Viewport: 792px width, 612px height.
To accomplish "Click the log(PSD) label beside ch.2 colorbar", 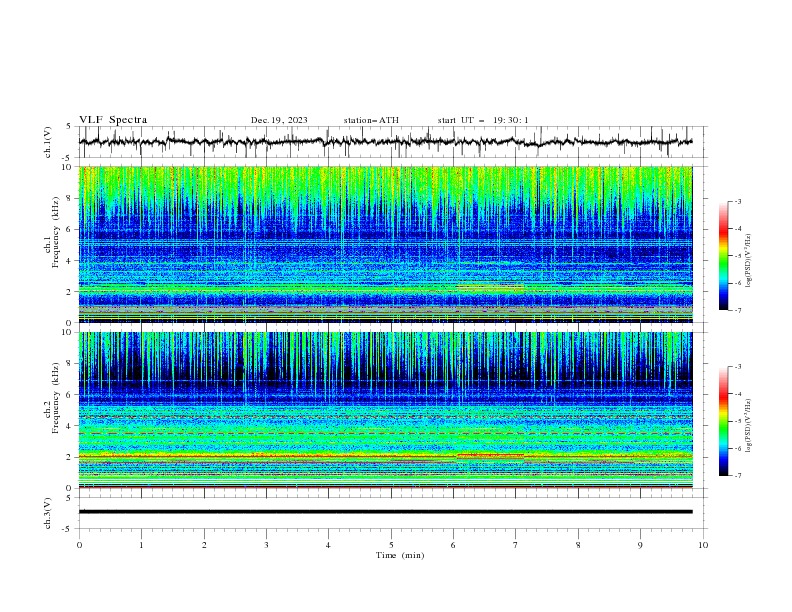I will pos(748,426).
